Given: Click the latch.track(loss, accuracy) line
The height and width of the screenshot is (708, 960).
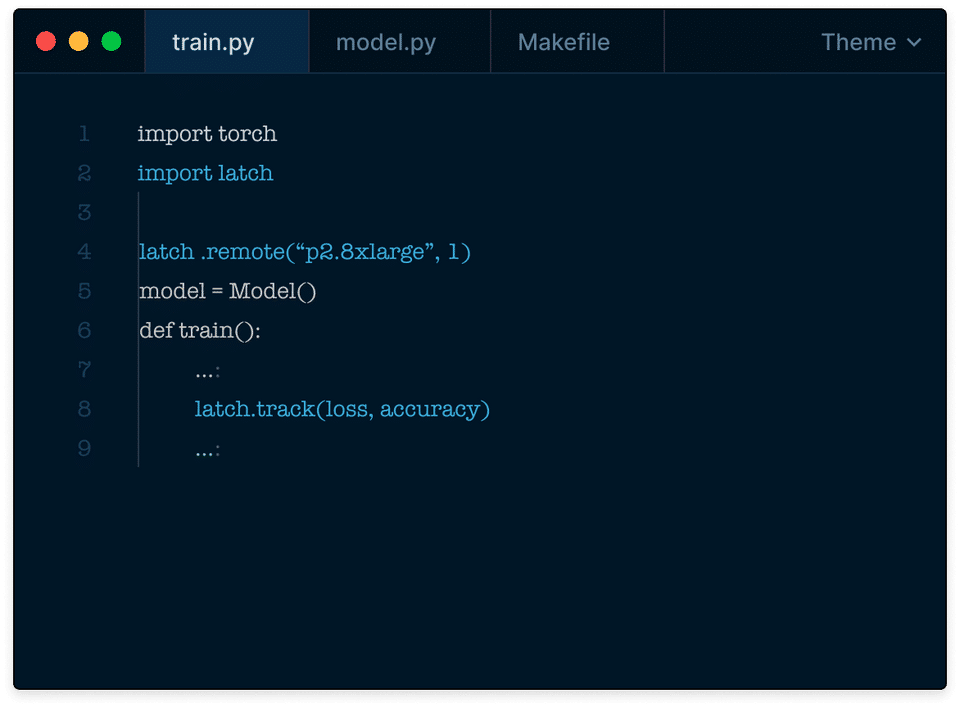Looking at the screenshot, I should [342, 409].
